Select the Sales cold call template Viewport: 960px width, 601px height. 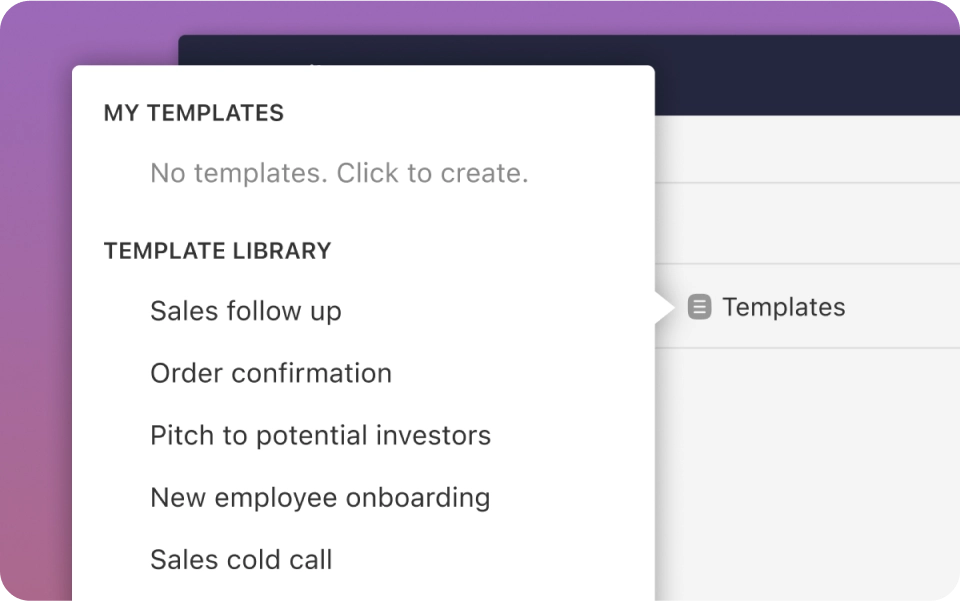click(x=241, y=559)
